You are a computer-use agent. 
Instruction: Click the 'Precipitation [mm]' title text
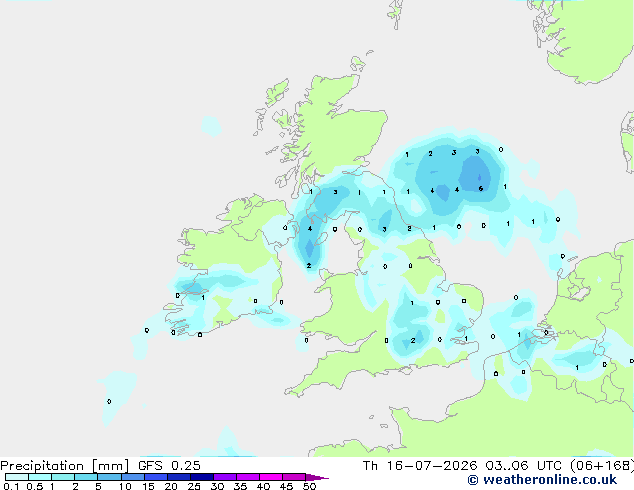click(64, 466)
